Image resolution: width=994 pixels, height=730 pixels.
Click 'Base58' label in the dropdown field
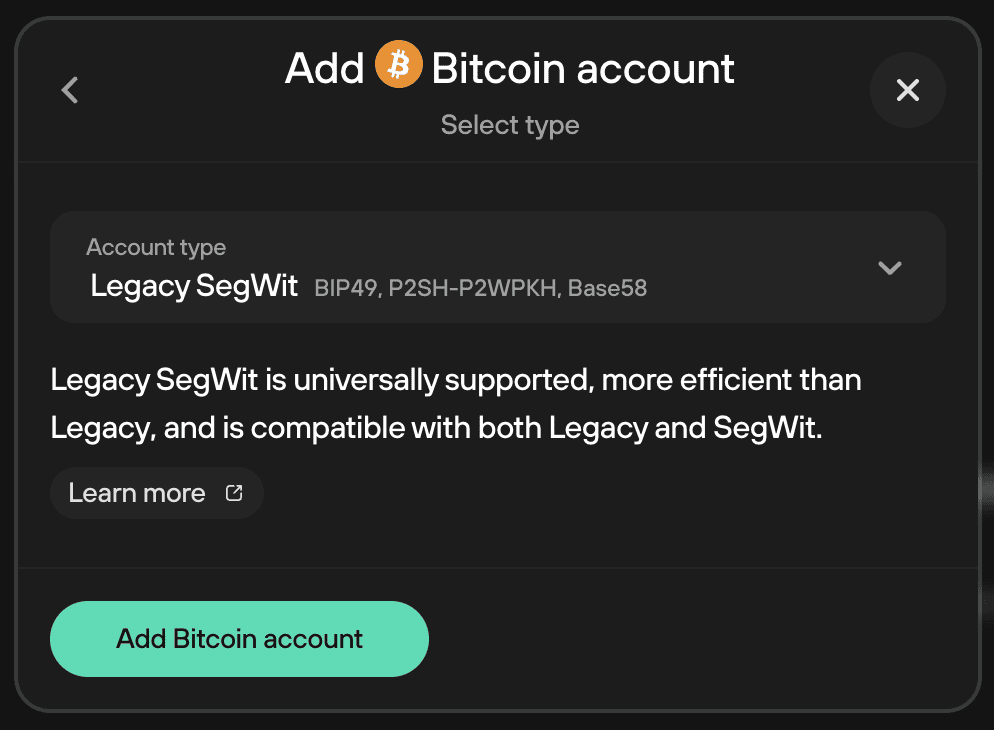tap(607, 288)
